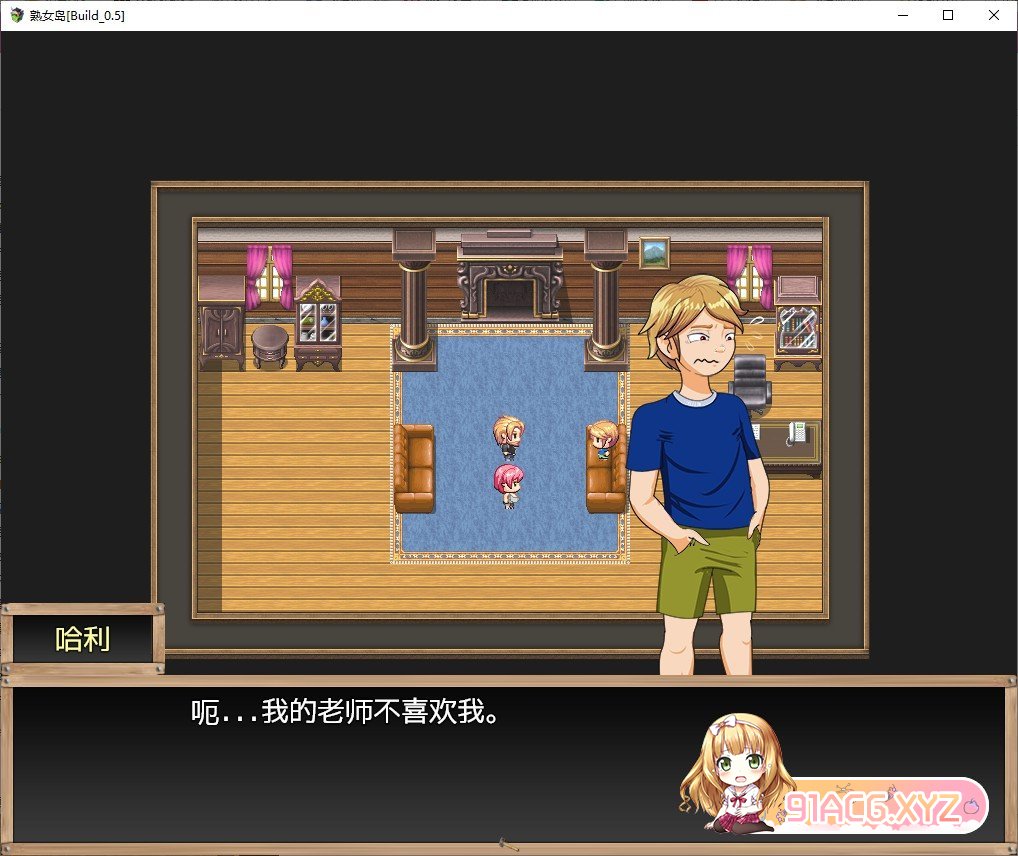1018x856 pixels.
Task: Click the chibi blonde girl mascot
Action: click(735, 775)
